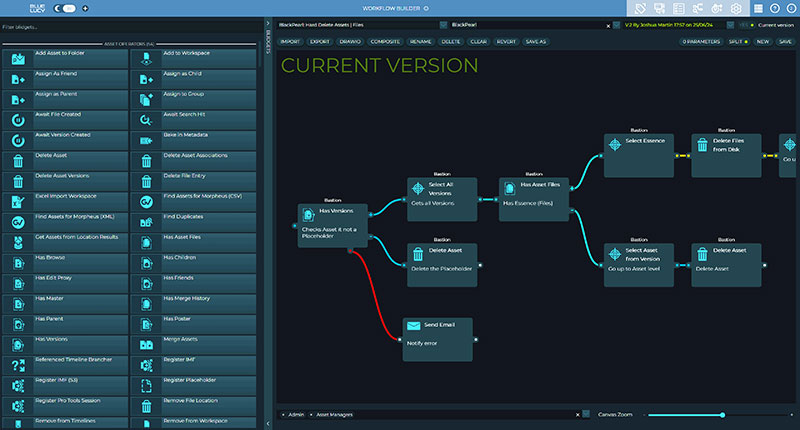This screenshot has width=800, height=430.
Task: Select the Await File Created blidget icon
Action: [x=18, y=120]
